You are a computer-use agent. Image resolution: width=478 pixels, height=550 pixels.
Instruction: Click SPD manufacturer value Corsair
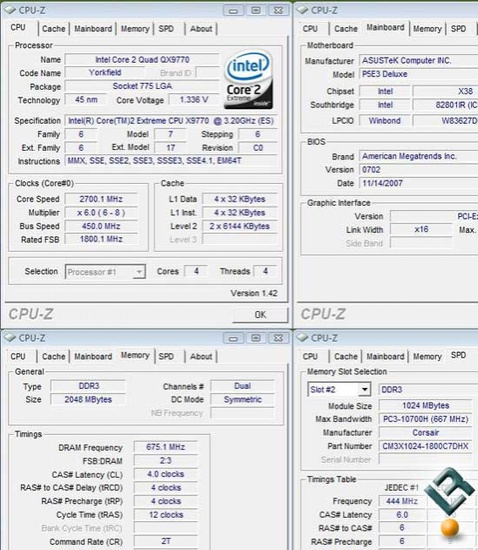click(425, 432)
